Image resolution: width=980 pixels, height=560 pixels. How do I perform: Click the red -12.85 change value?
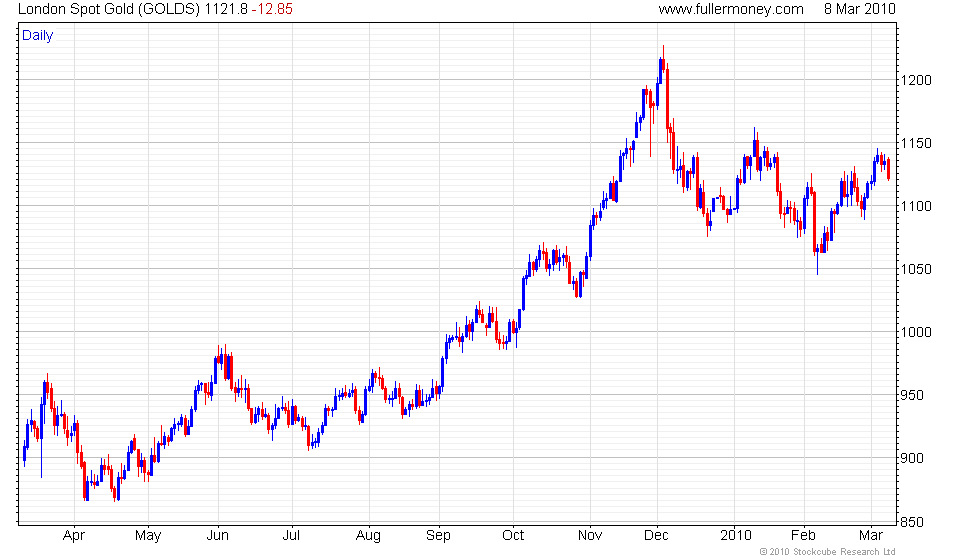[272, 9]
